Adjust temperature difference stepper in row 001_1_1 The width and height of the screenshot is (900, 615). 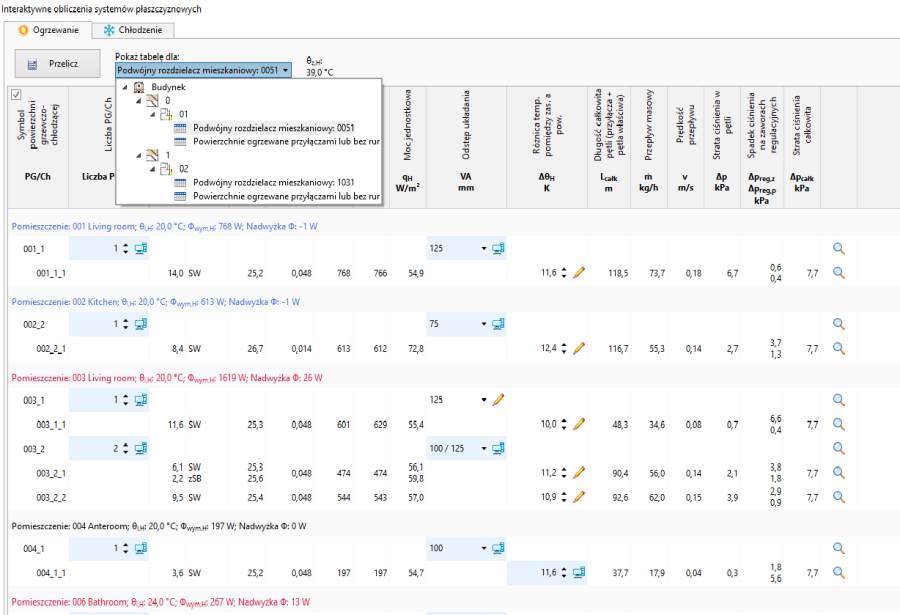(x=564, y=273)
